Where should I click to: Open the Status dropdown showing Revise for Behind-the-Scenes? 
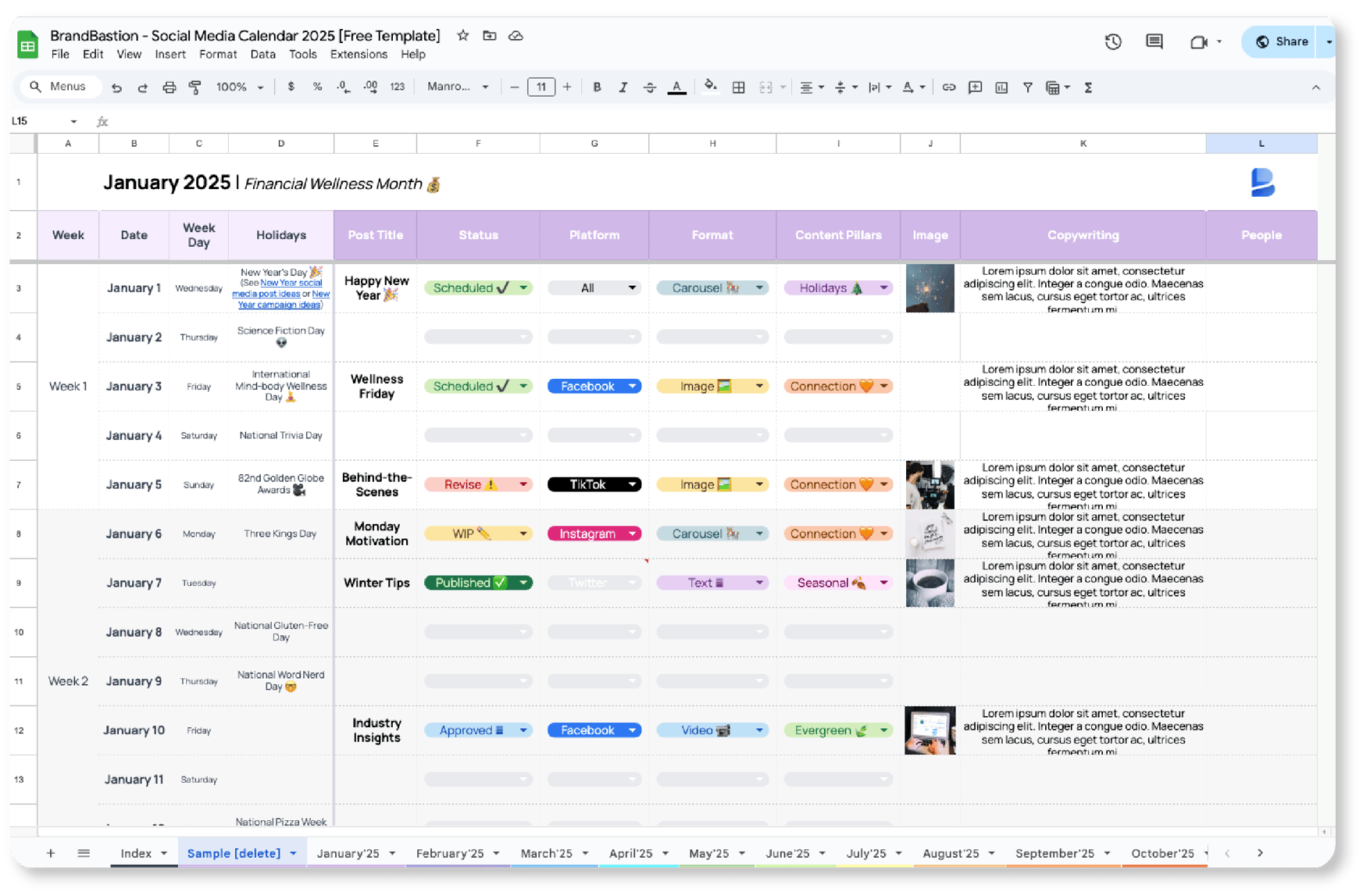pyautogui.click(x=523, y=484)
